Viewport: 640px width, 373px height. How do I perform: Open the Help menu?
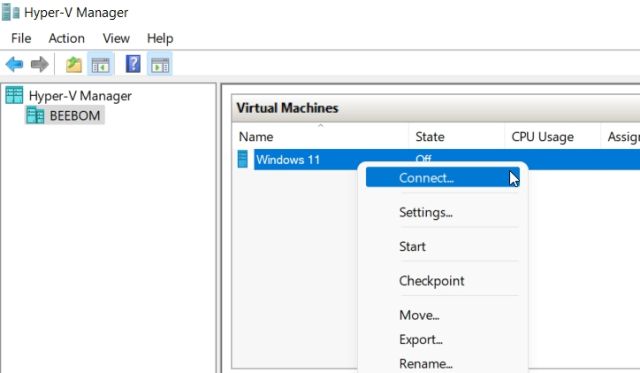pyautogui.click(x=160, y=38)
